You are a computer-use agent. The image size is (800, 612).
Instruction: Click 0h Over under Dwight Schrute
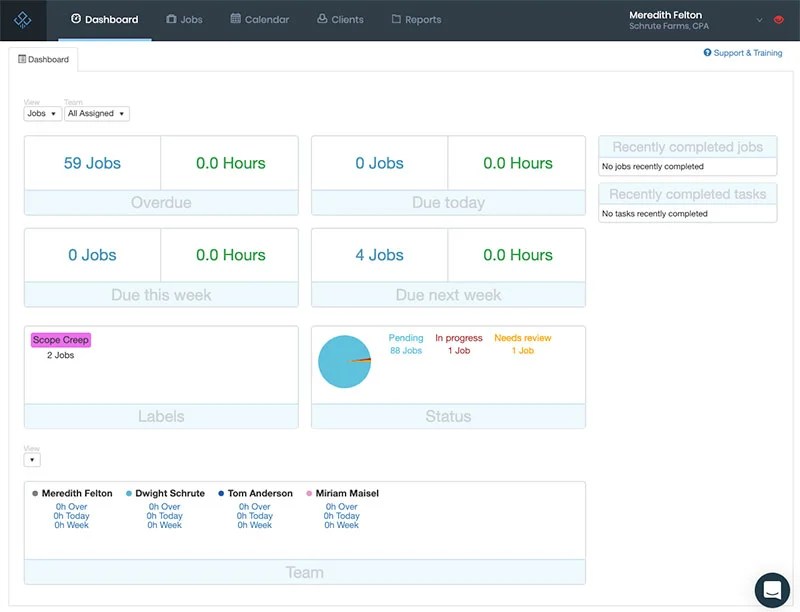164,506
